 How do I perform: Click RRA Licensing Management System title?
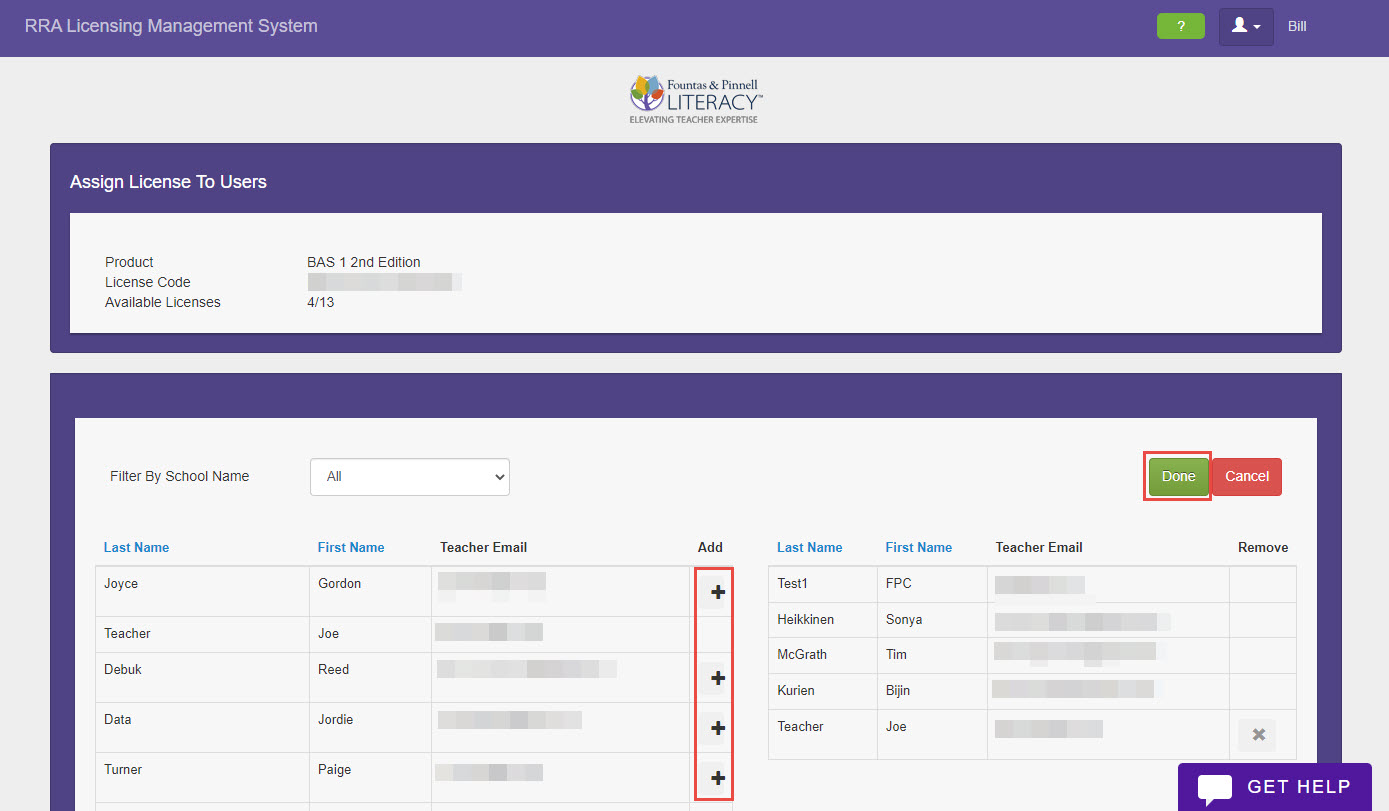[x=170, y=26]
